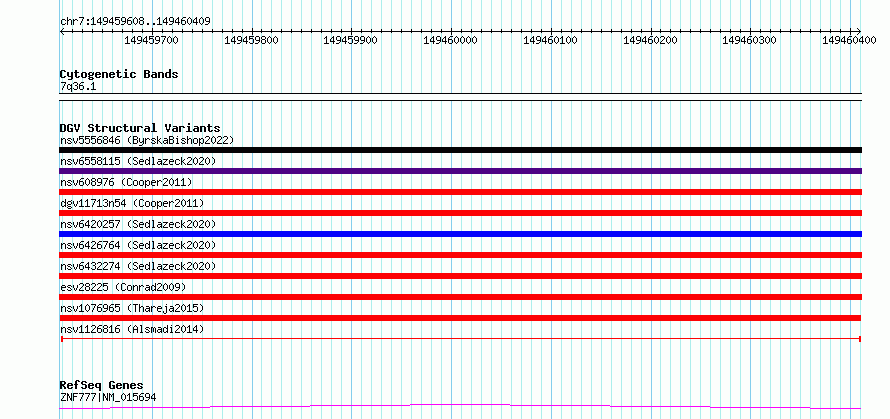Click the red nsv6426764 variant bar
This screenshot has height=419, width=890.
[x=460, y=255]
